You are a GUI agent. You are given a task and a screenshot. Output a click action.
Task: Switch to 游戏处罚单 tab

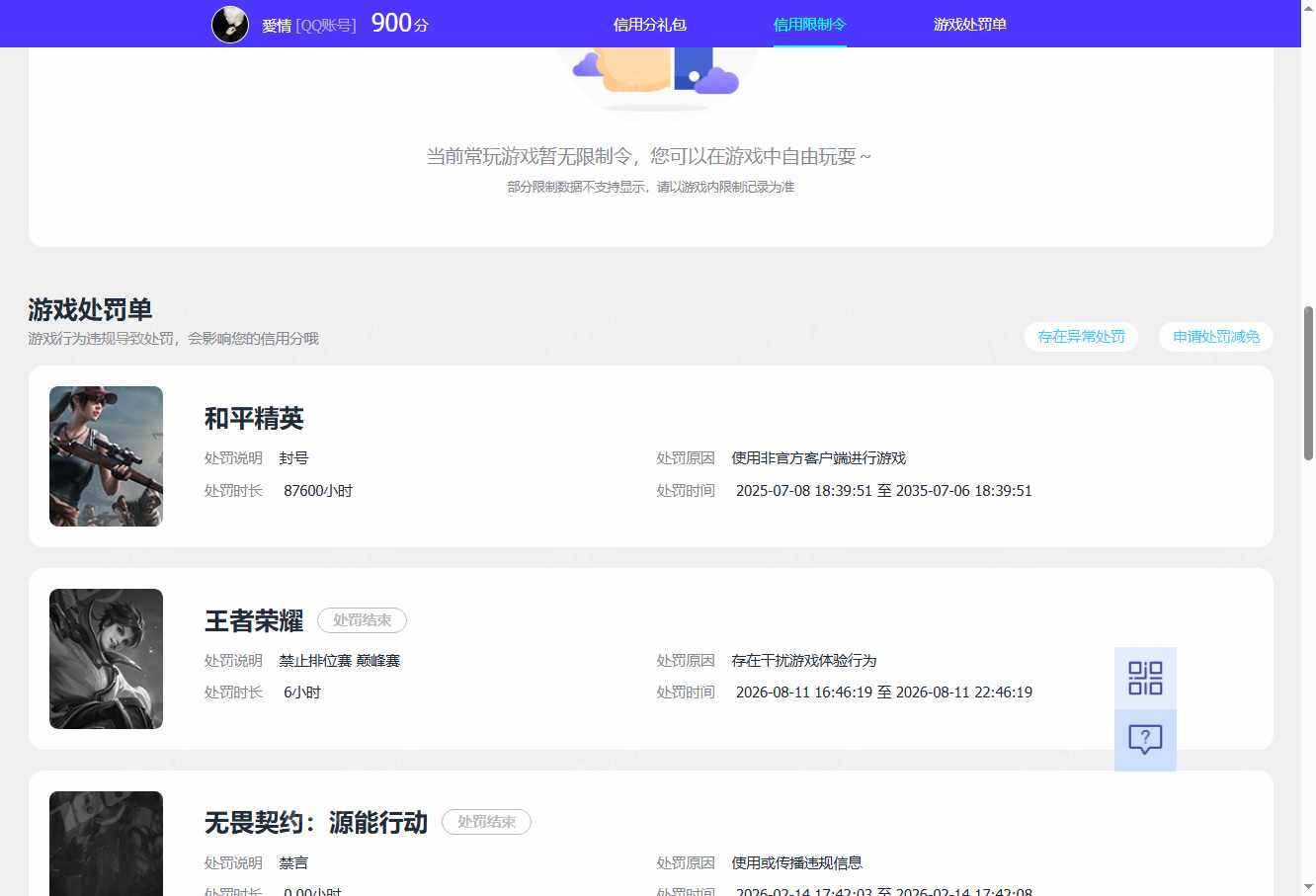(x=970, y=25)
